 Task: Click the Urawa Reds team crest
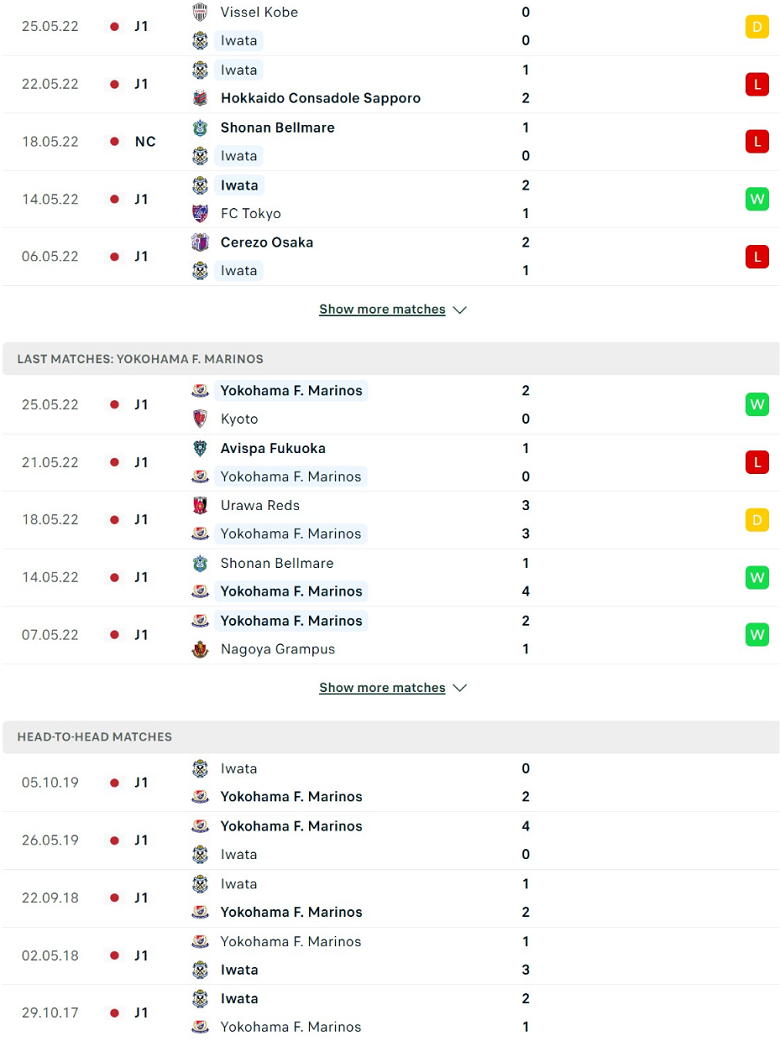[200, 505]
